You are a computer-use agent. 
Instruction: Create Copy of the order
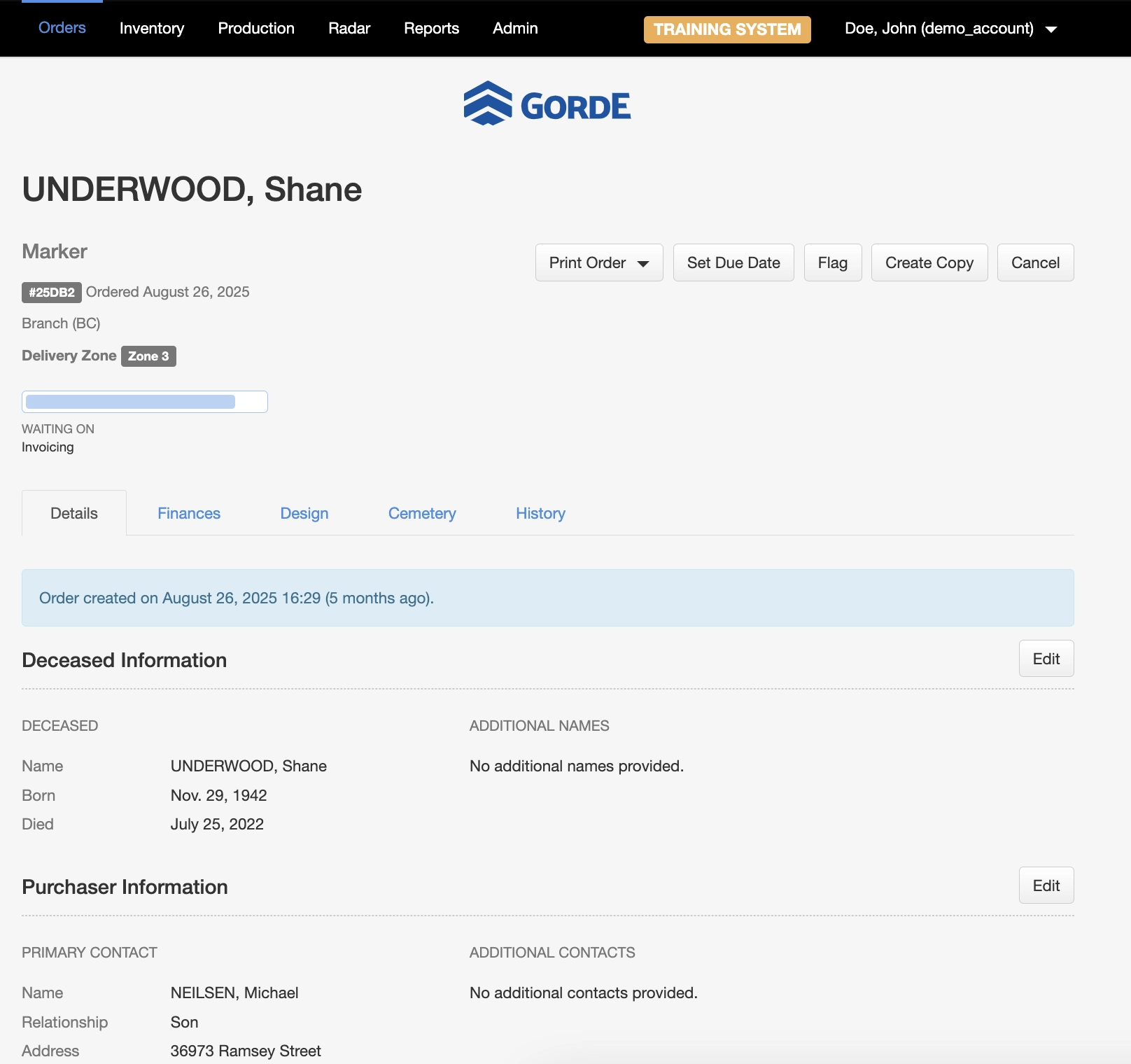929,262
